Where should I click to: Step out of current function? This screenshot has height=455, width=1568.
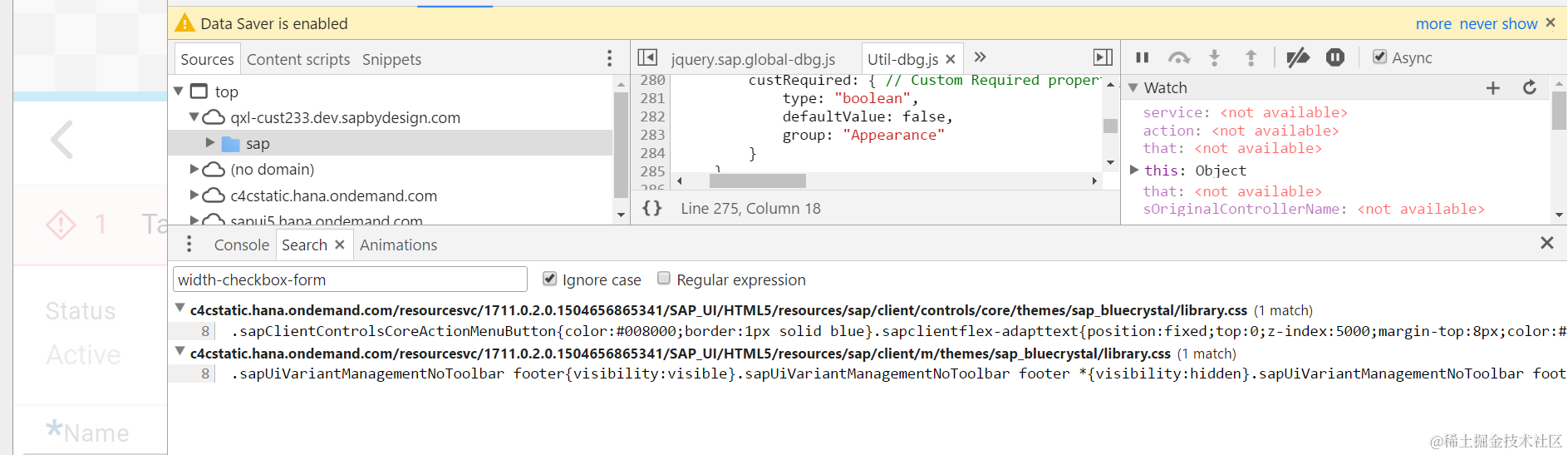tap(1251, 57)
